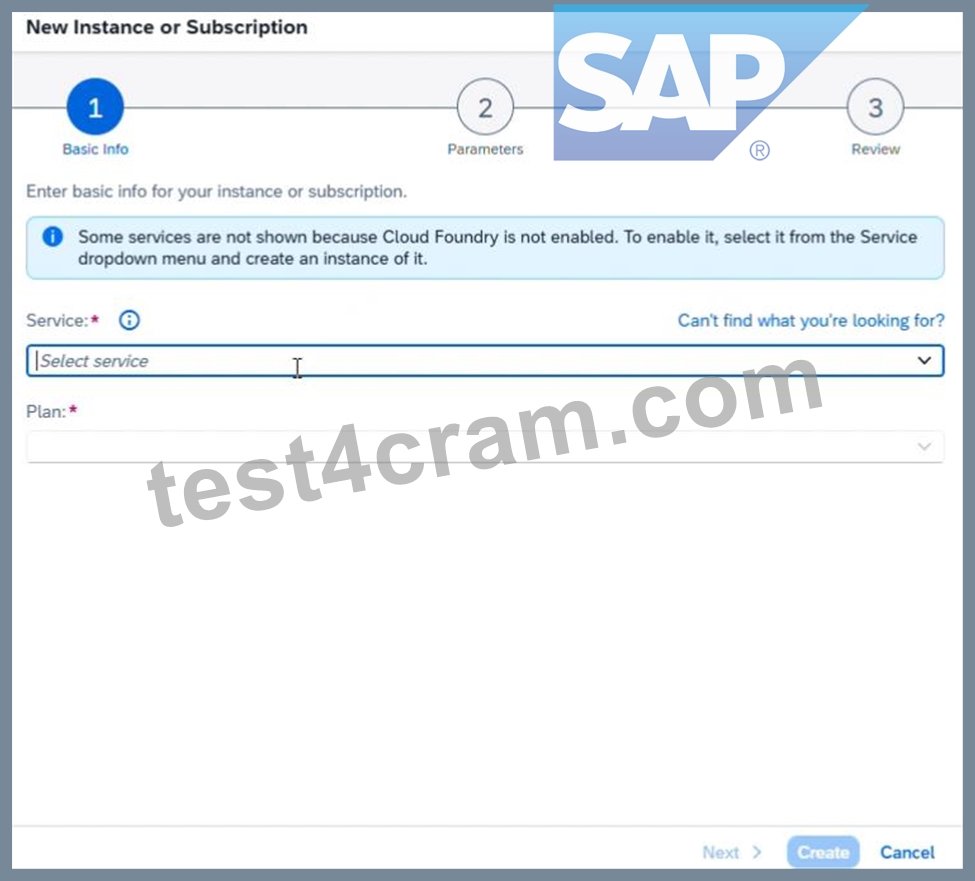
Task: Click the chevron arrow next to Next
Action: [x=757, y=852]
